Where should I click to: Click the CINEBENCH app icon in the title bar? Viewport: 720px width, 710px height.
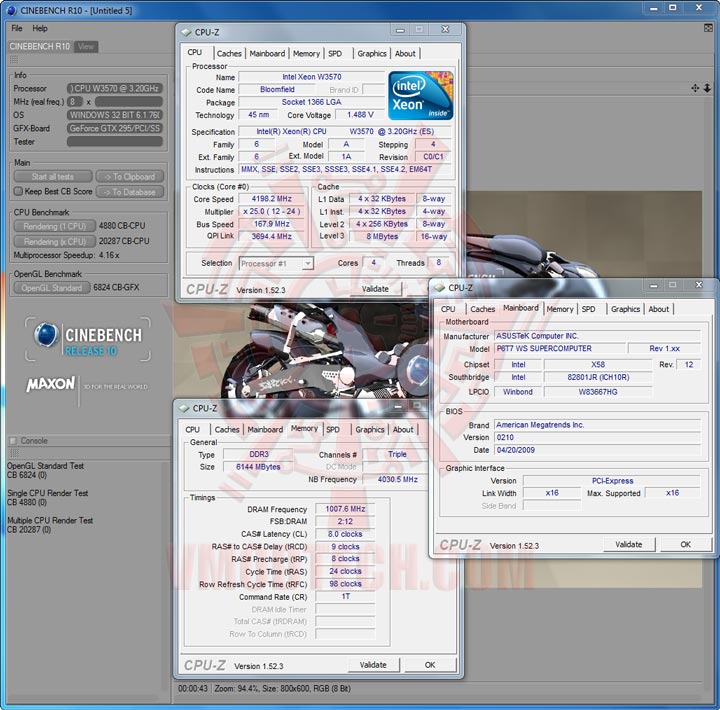tap(12, 10)
